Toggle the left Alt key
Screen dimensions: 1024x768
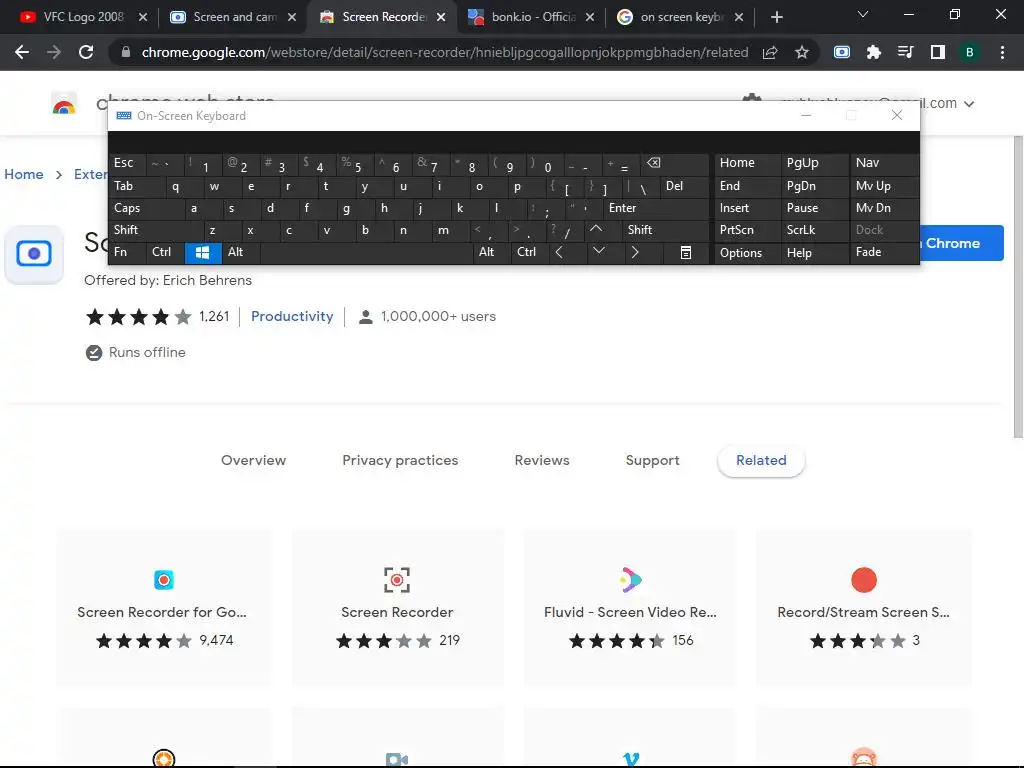pyautogui.click(x=241, y=252)
